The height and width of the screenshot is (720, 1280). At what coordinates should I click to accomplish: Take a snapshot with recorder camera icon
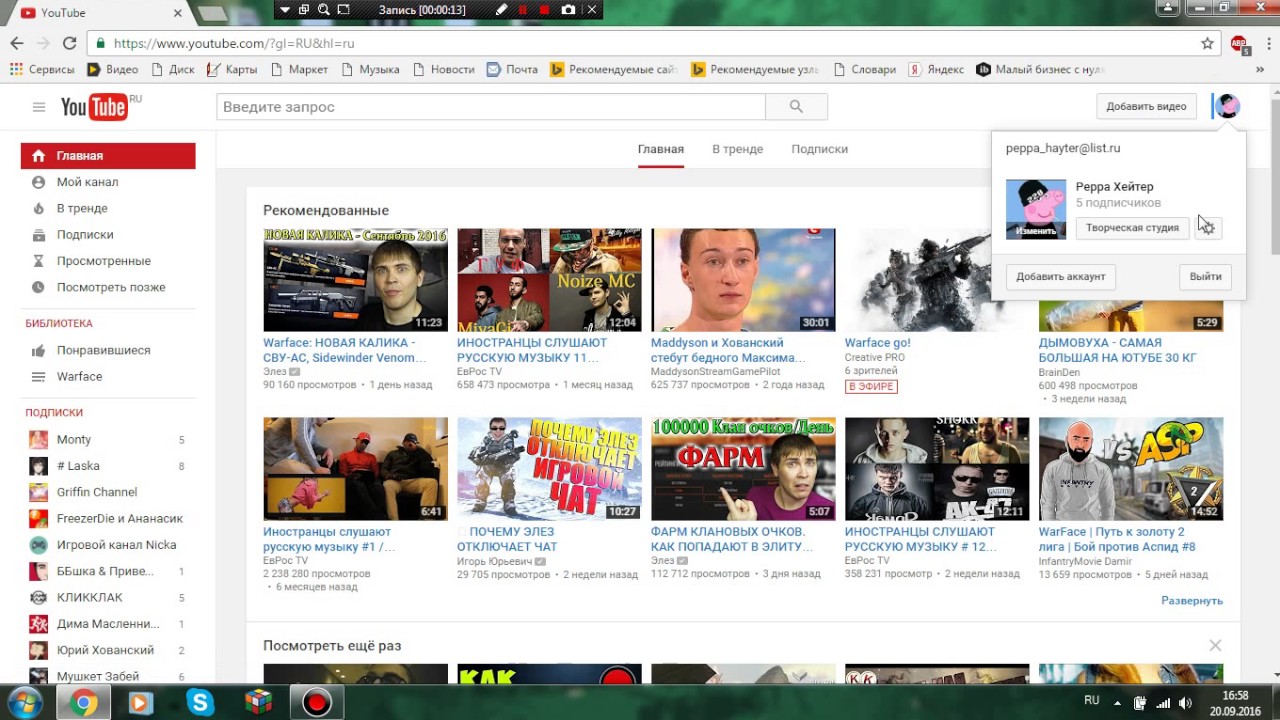pos(568,10)
